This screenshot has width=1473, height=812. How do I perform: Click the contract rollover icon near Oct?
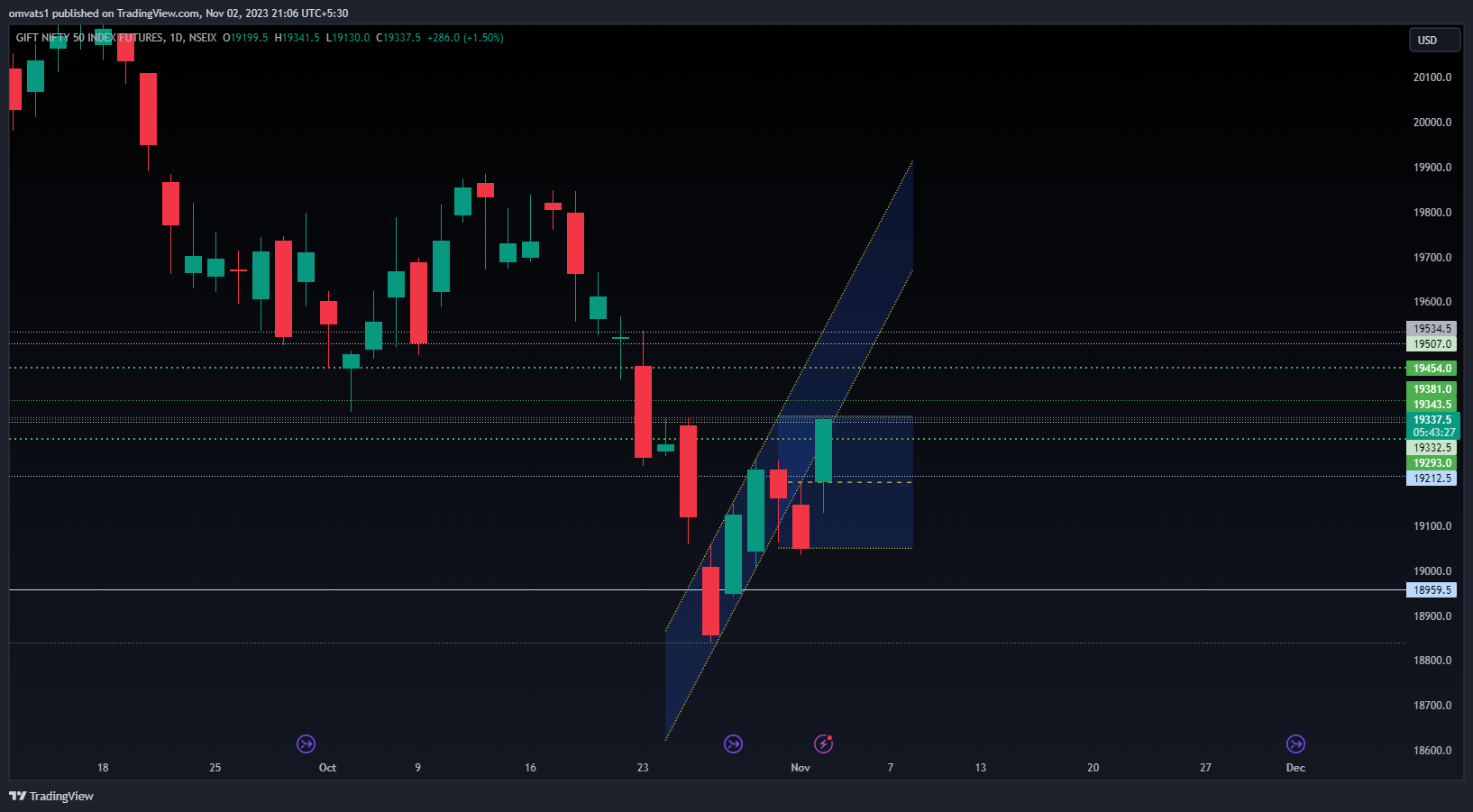click(x=306, y=744)
